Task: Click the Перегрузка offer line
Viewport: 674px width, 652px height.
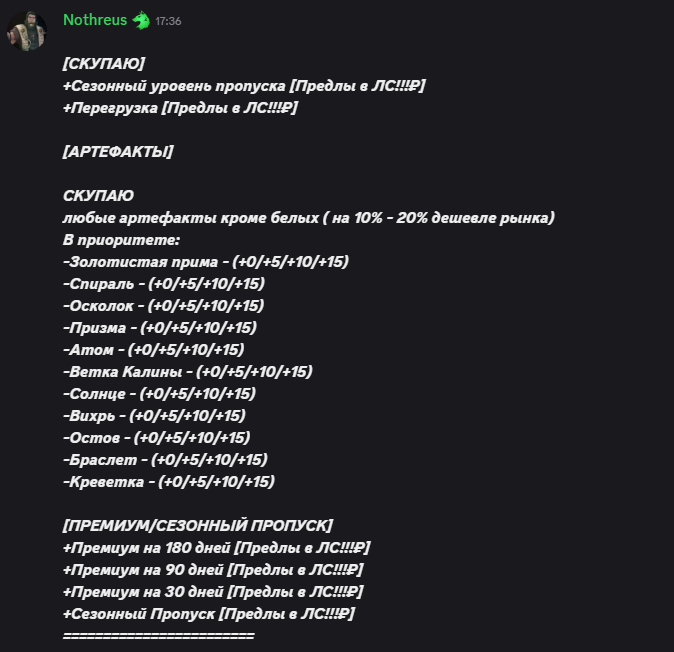Action: tap(180, 107)
